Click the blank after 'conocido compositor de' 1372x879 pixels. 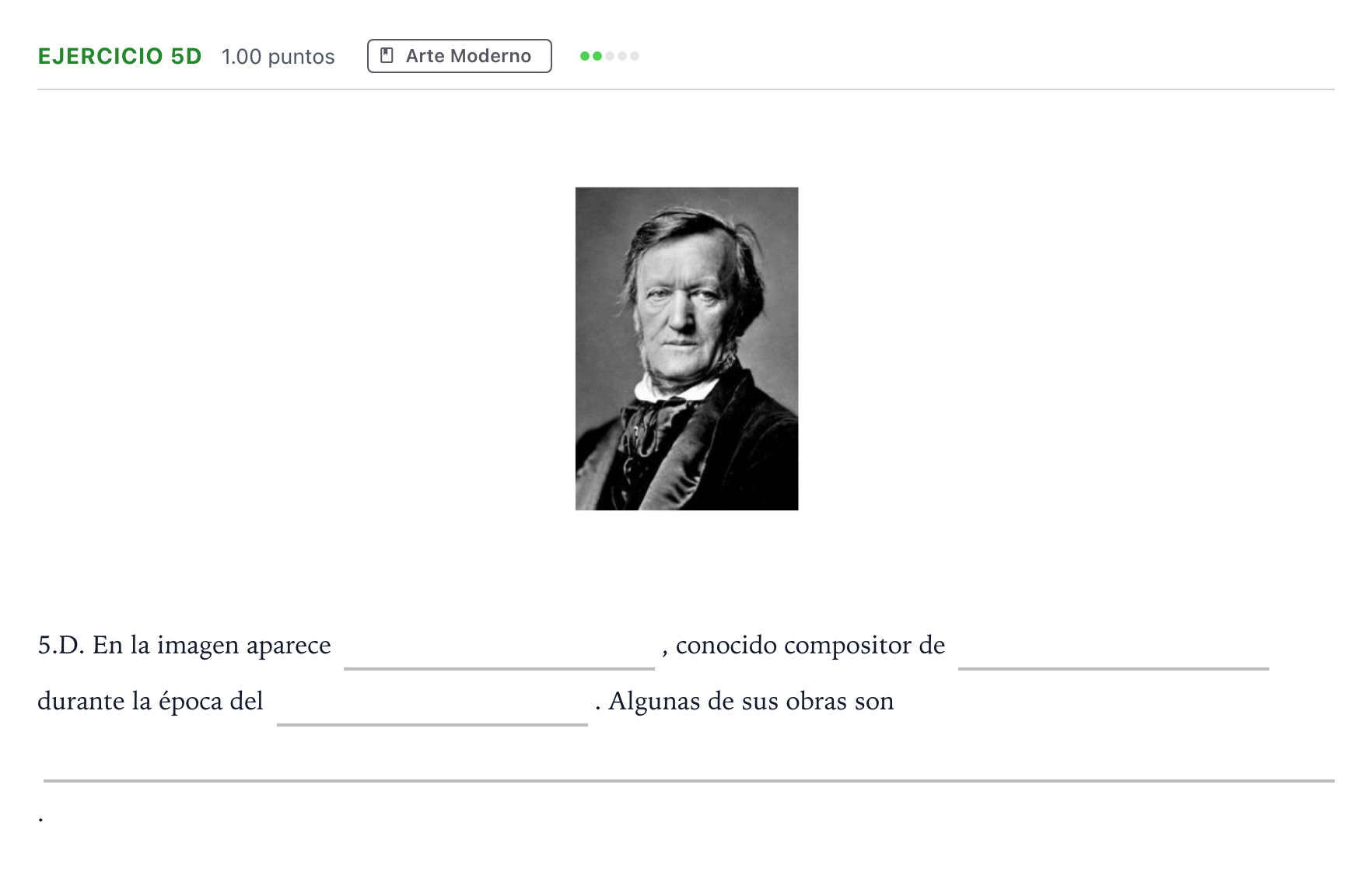(1114, 648)
